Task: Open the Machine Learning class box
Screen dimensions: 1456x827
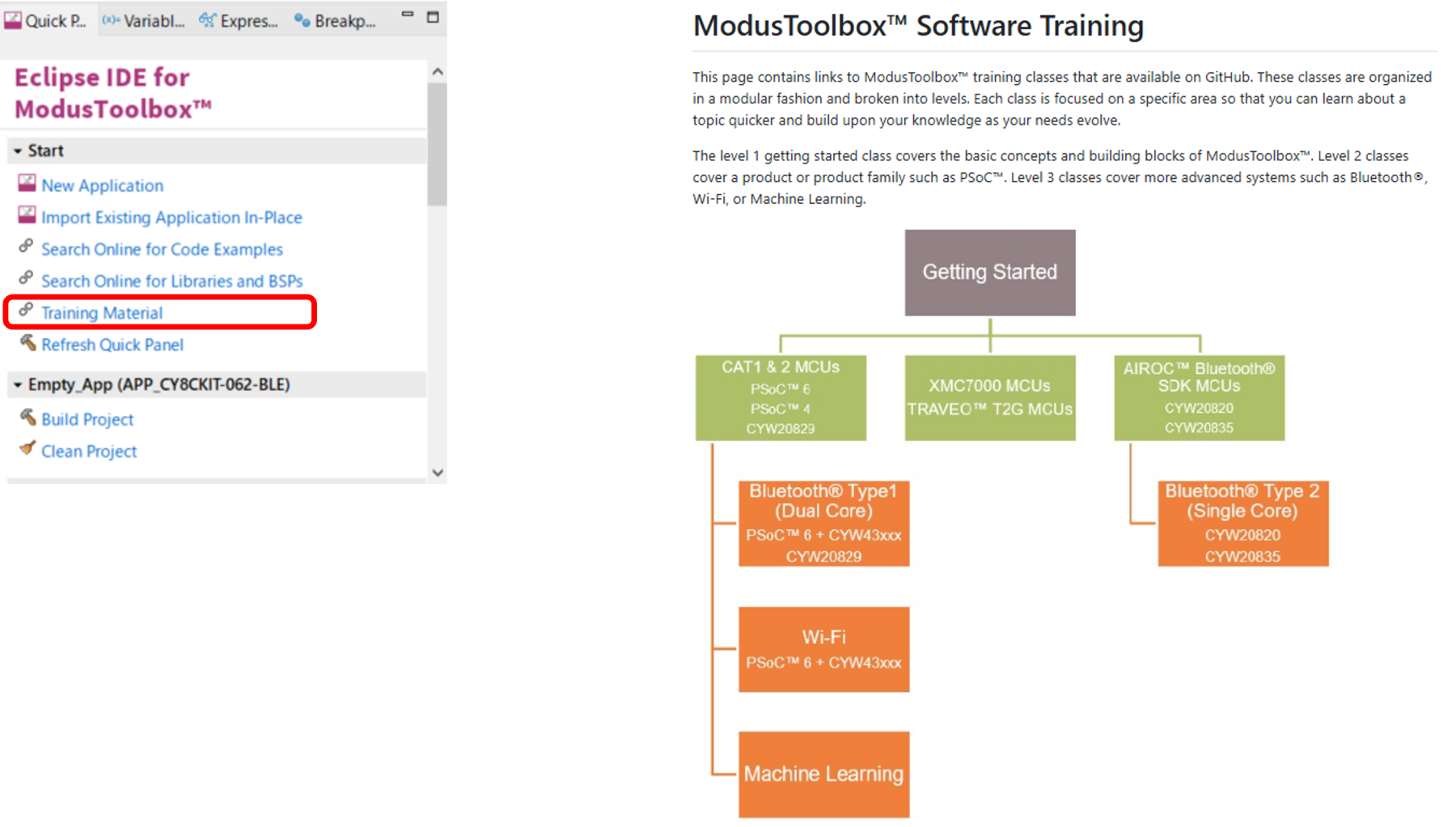Action: pyautogui.click(x=823, y=774)
